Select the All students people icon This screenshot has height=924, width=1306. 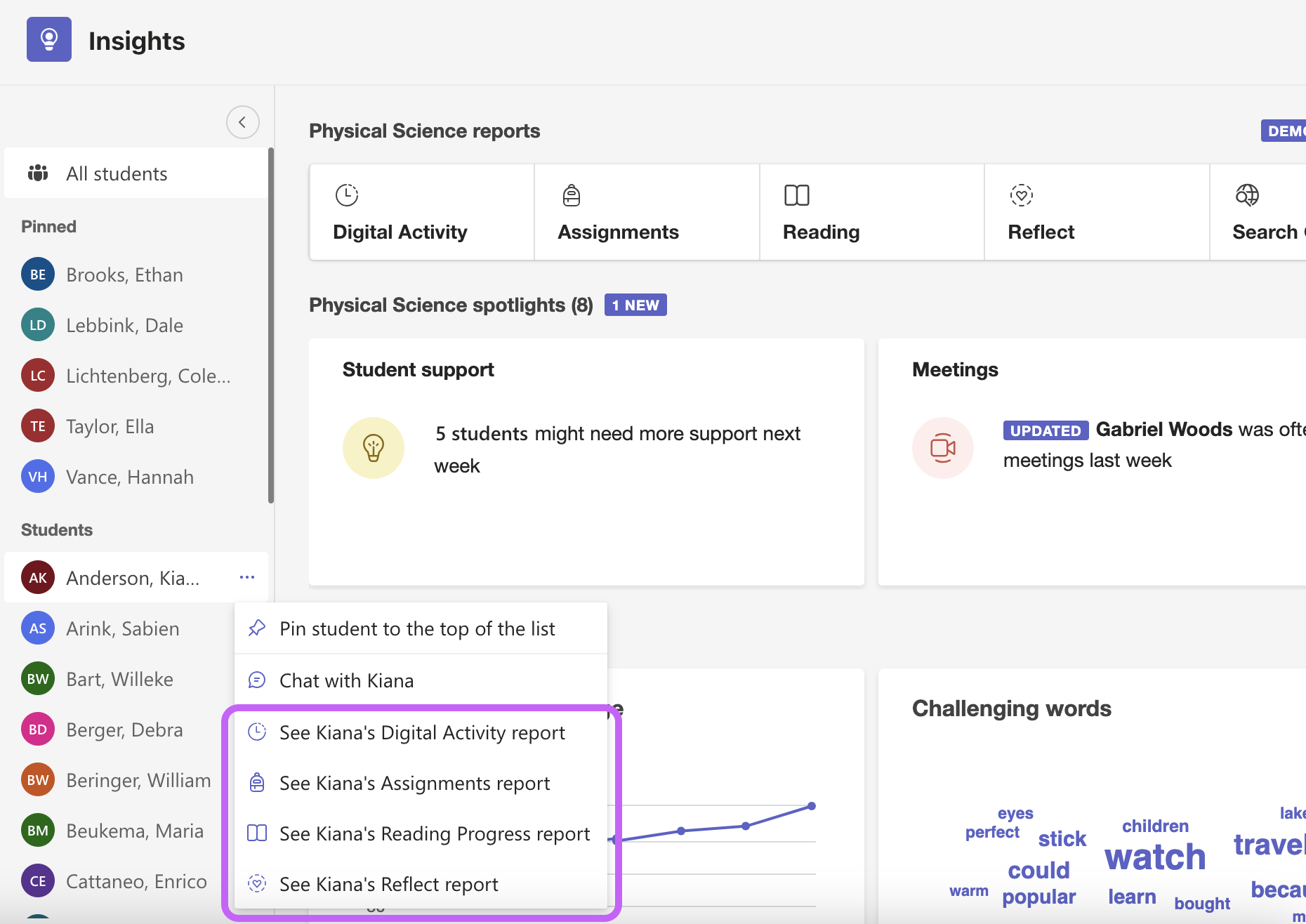pyautogui.click(x=39, y=173)
